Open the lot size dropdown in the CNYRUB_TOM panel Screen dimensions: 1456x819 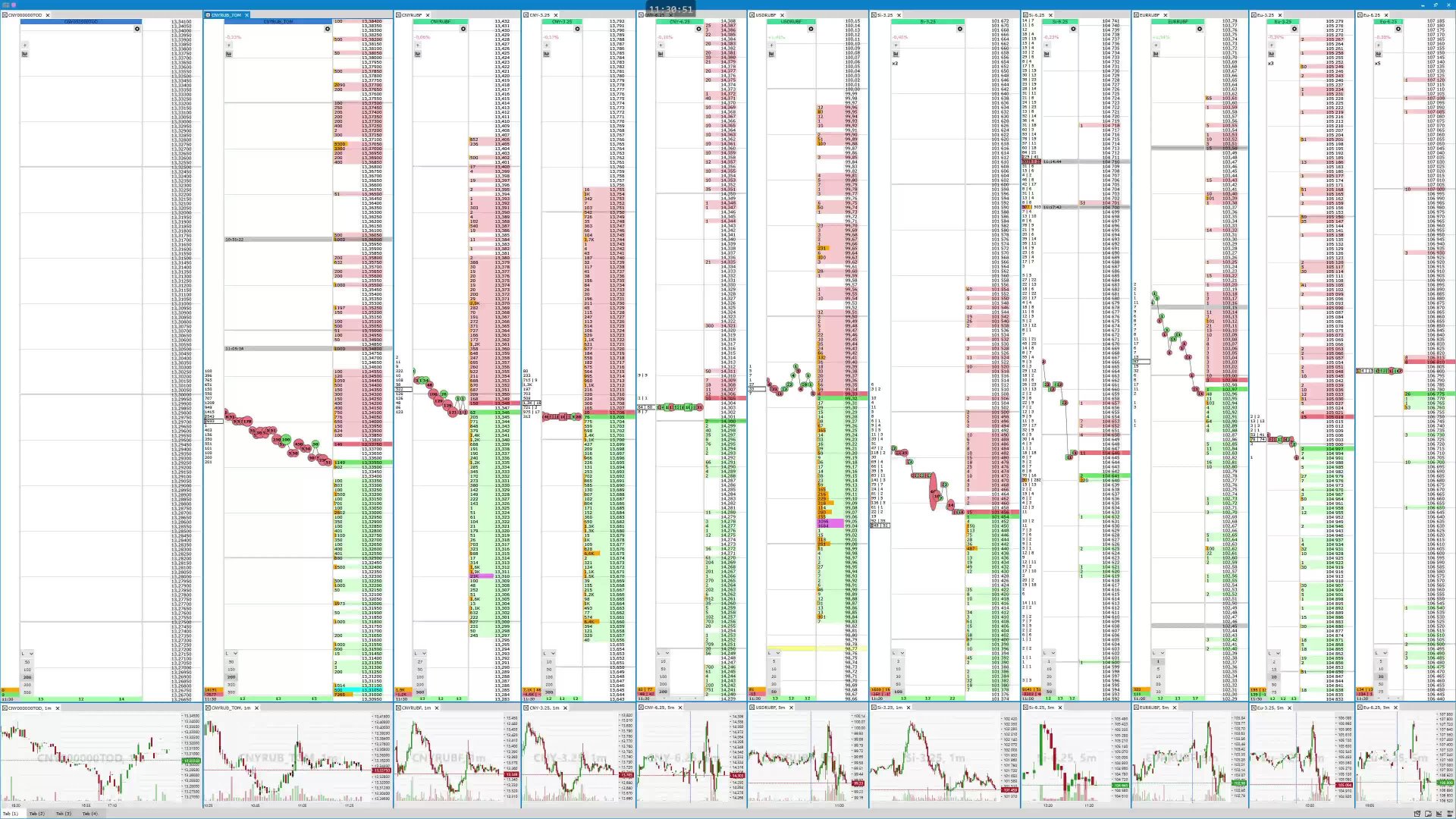(x=231, y=653)
